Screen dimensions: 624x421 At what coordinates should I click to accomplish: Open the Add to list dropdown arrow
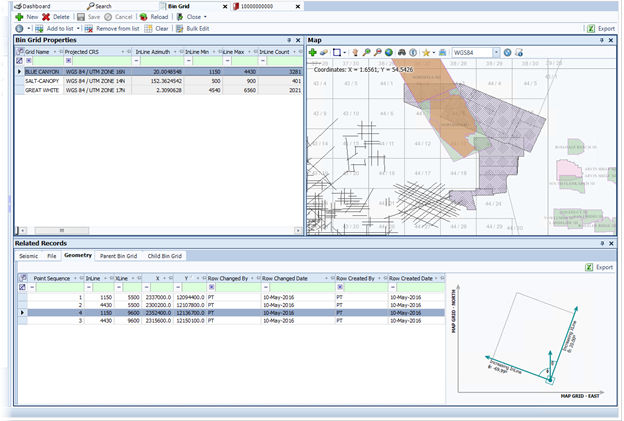(x=78, y=29)
